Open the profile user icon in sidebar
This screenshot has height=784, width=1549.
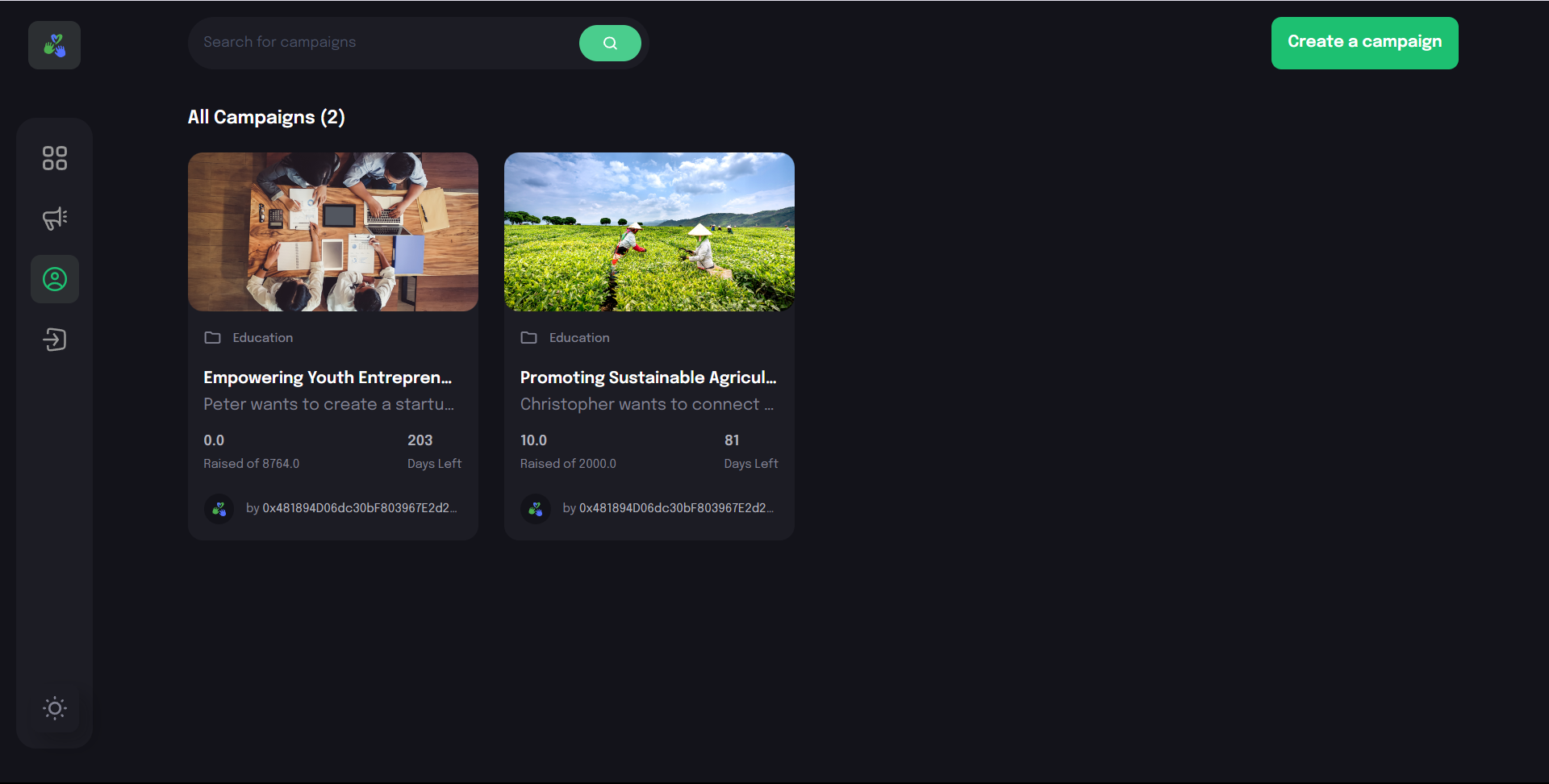pyautogui.click(x=55, y=279)
